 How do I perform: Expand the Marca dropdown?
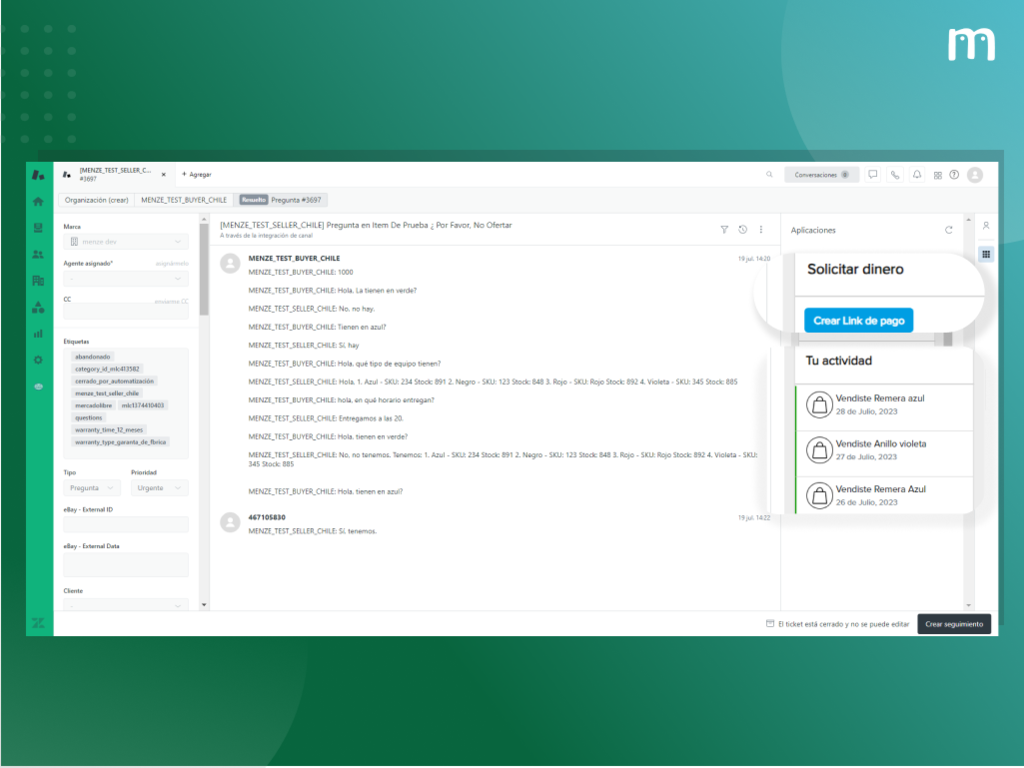point(126,242)
